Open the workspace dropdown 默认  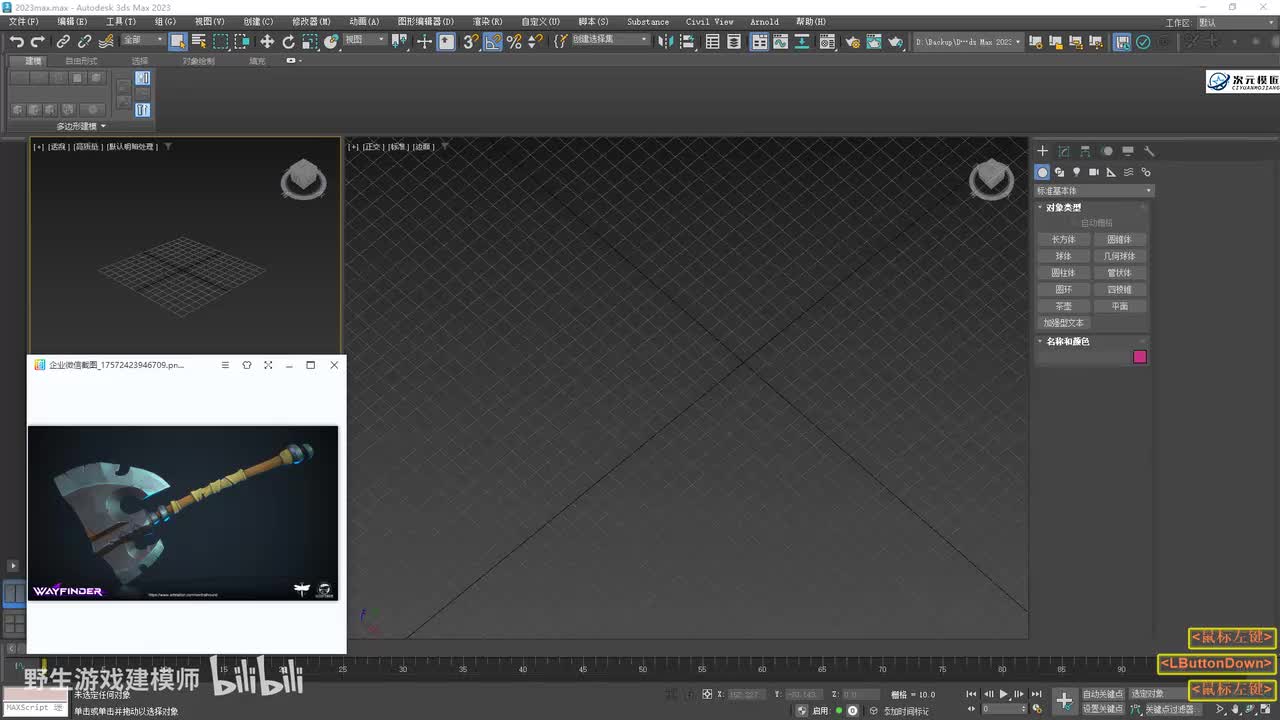(x=1234, y=22)
